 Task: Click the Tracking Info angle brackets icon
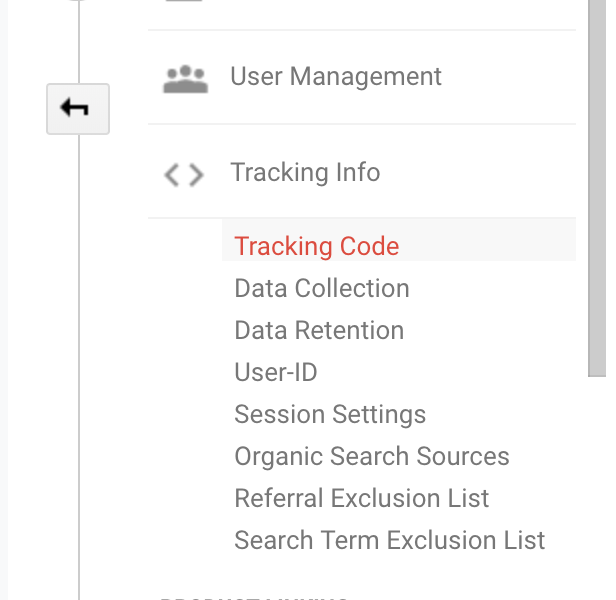coord(184,175)
